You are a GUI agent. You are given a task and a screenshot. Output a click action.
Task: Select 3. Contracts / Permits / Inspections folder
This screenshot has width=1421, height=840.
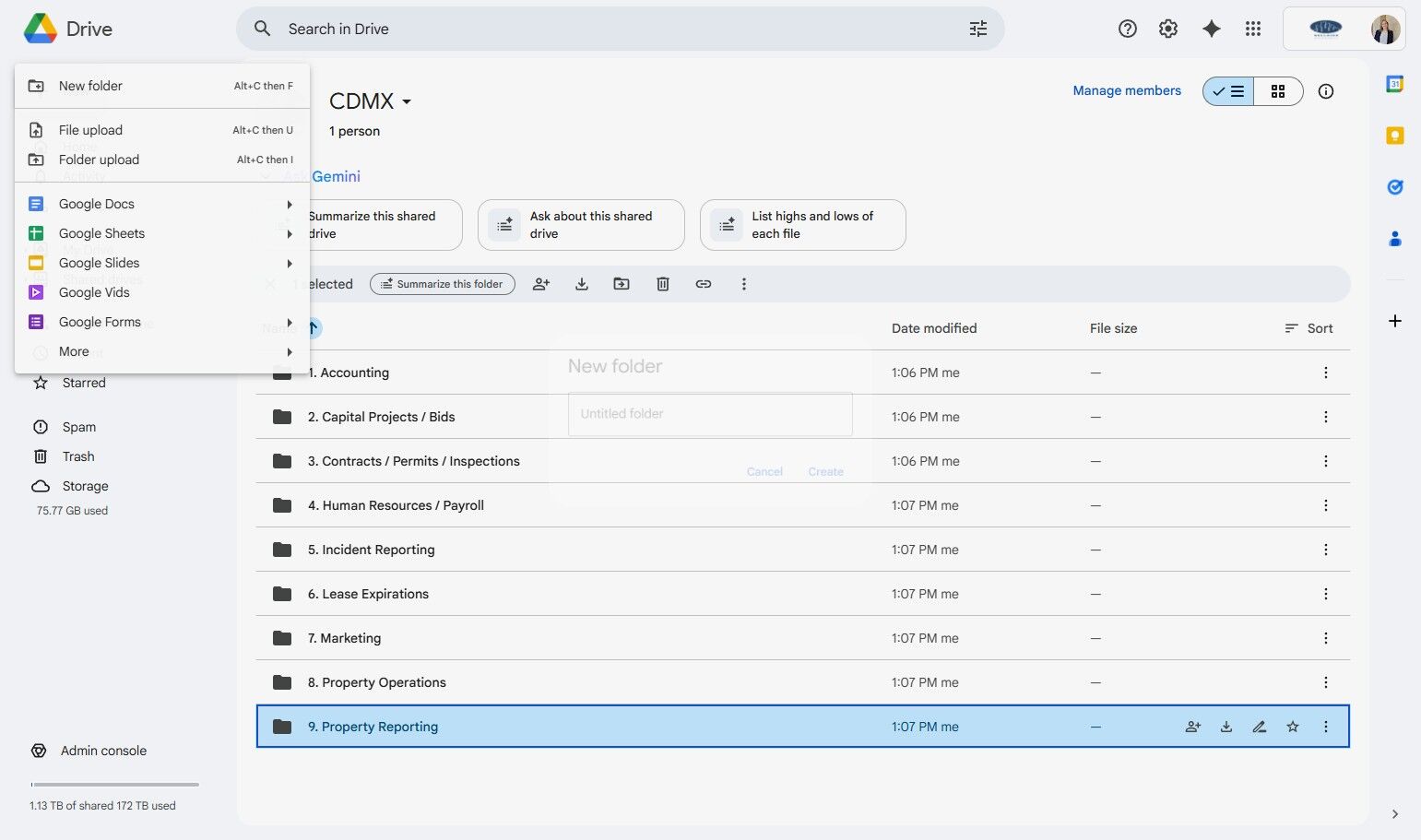pos(803,461)
